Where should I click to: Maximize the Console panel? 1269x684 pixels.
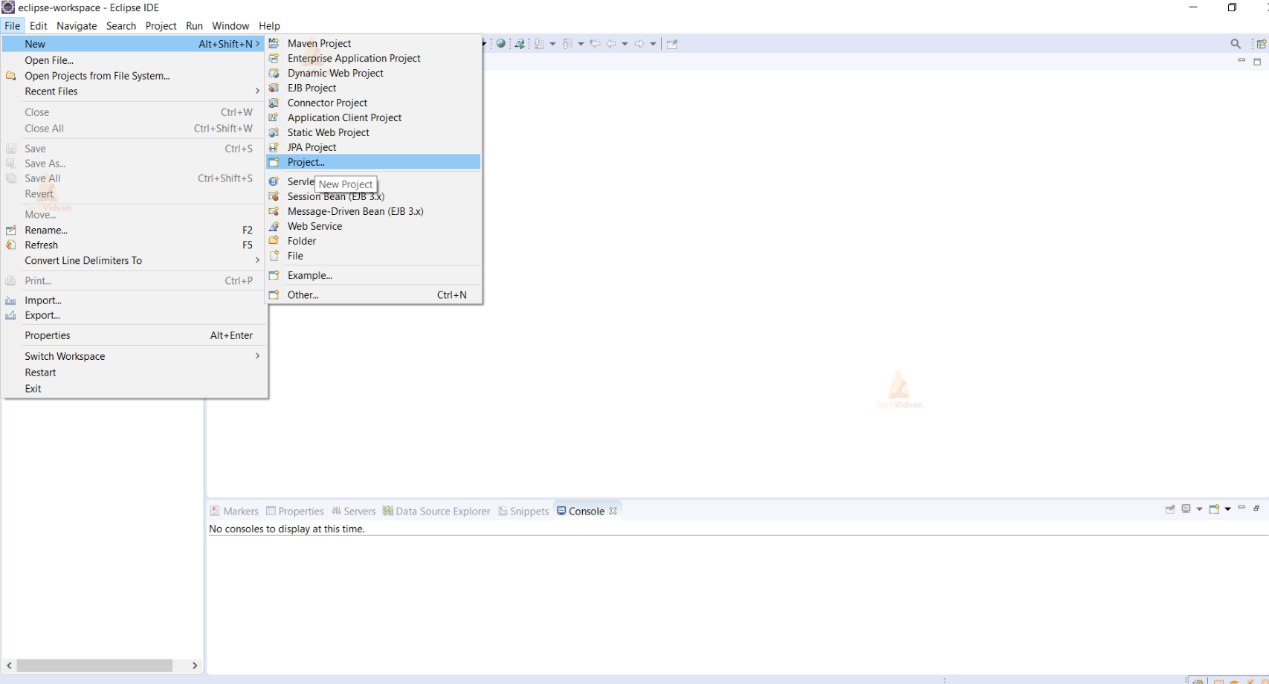tap(1257, 508)
